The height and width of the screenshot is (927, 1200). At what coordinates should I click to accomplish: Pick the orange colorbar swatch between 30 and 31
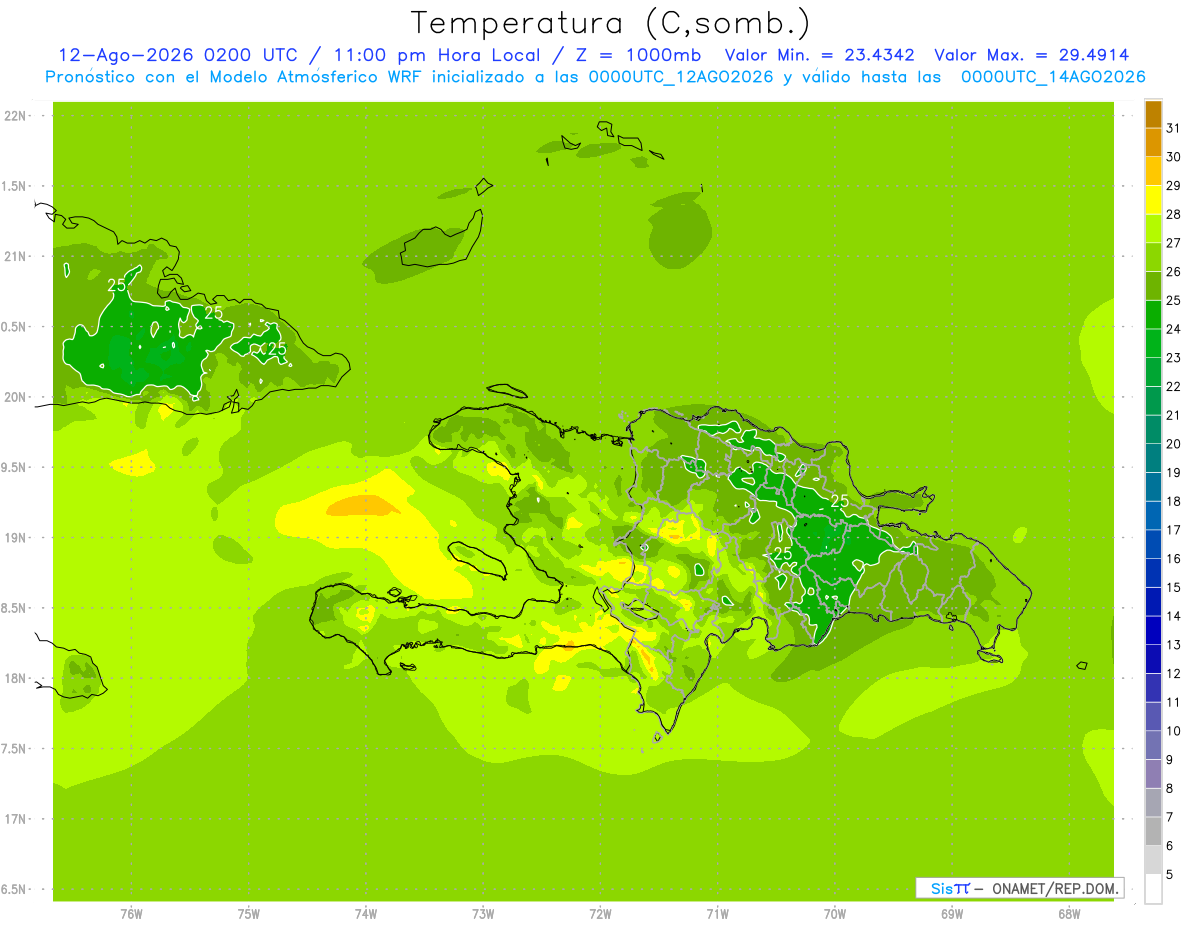1153,143
